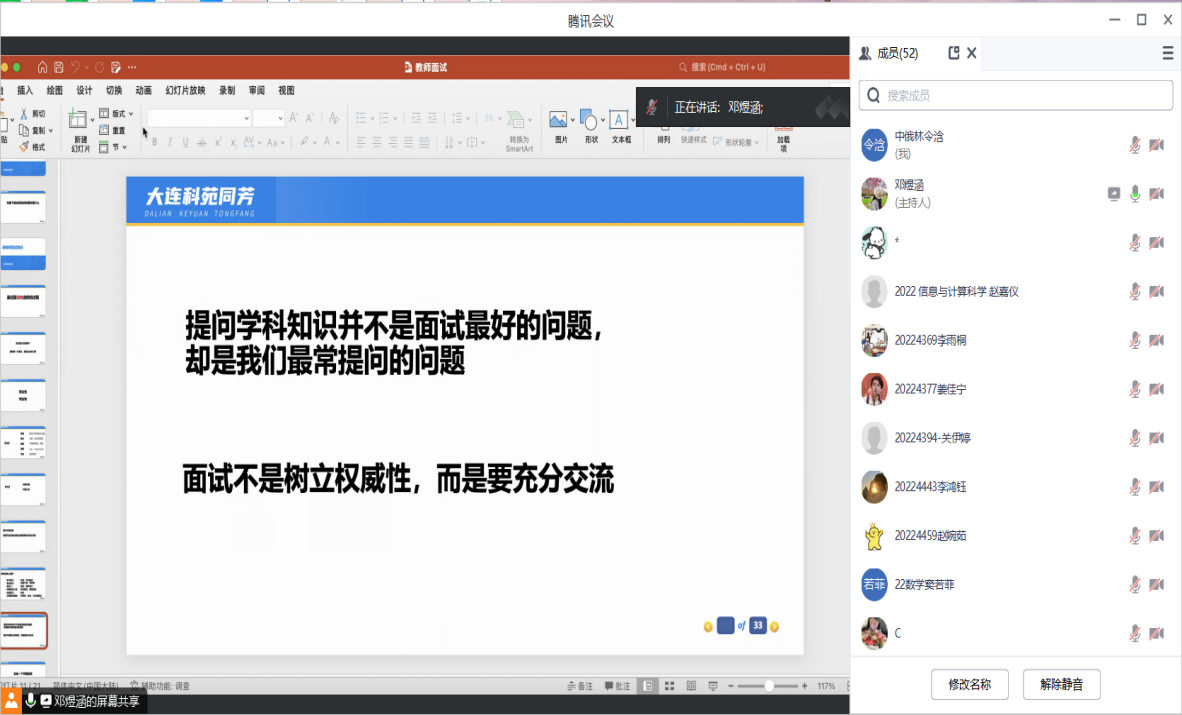Open the font size dropdown
The image size is (1182, 715).
[280, 118]
